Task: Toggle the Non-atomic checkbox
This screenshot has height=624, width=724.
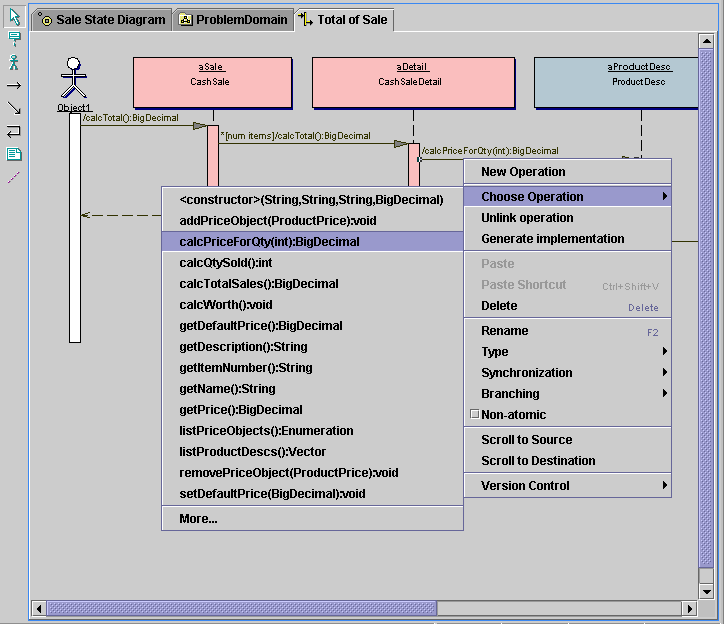Action: [474, 415]
